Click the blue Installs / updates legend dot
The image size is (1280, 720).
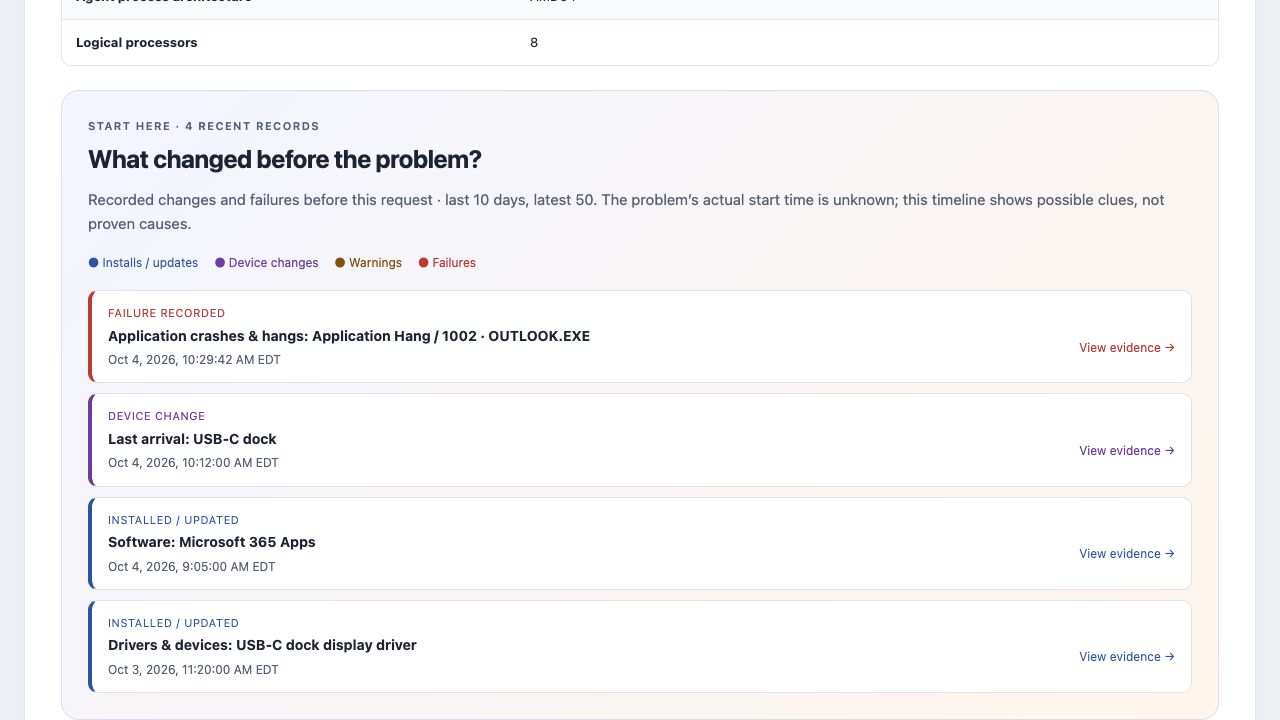click(x=93, y=263)
